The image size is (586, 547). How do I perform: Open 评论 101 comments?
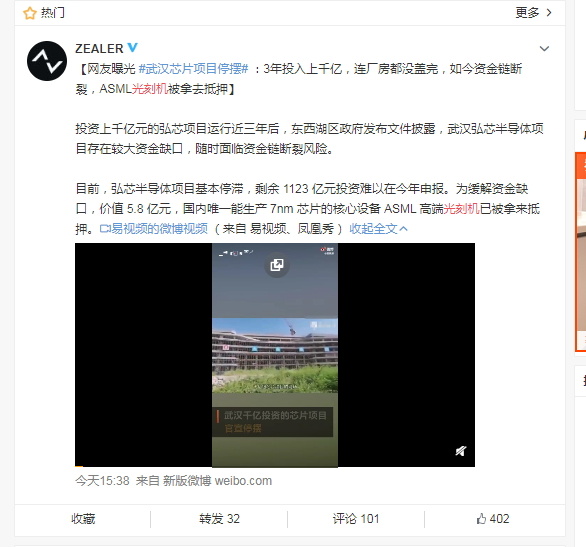[x=356, y=519]
